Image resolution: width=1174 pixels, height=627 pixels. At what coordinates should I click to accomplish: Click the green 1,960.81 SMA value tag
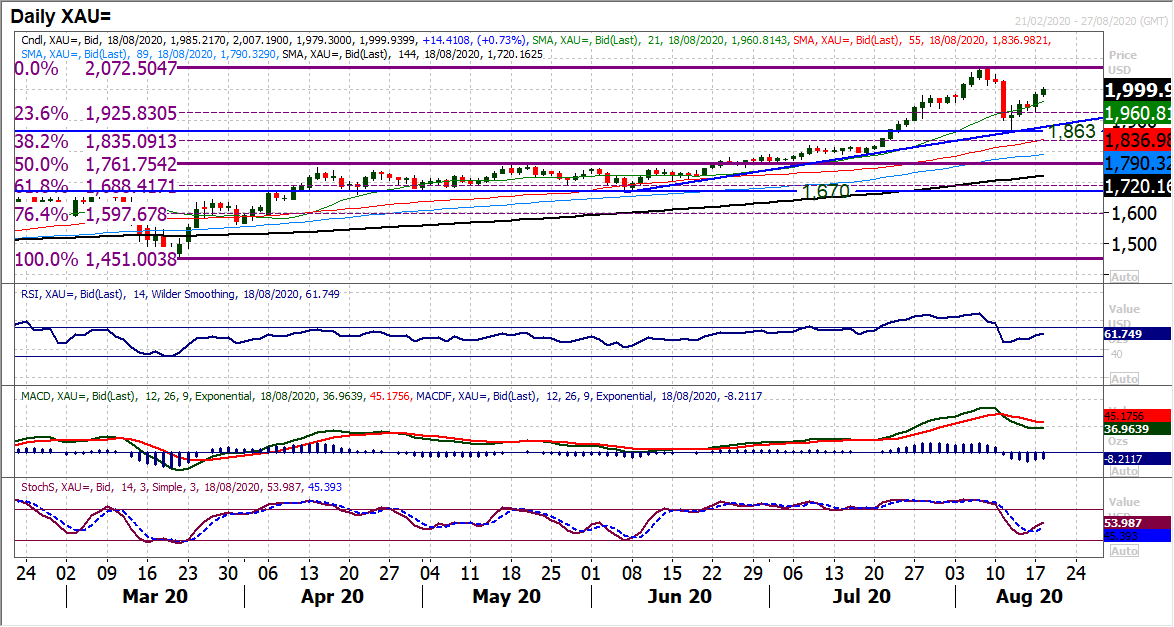(1138, 113)
